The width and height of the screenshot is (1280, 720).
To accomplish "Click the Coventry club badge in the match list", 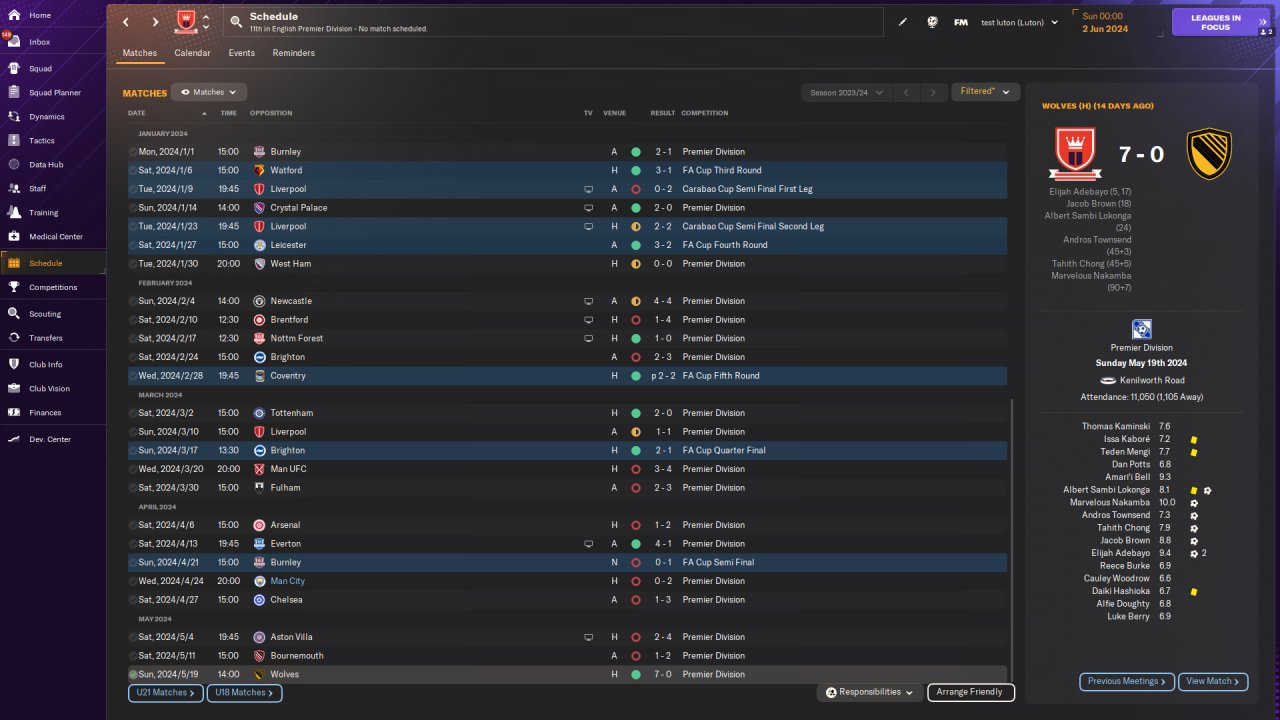I will coord(260,376).
